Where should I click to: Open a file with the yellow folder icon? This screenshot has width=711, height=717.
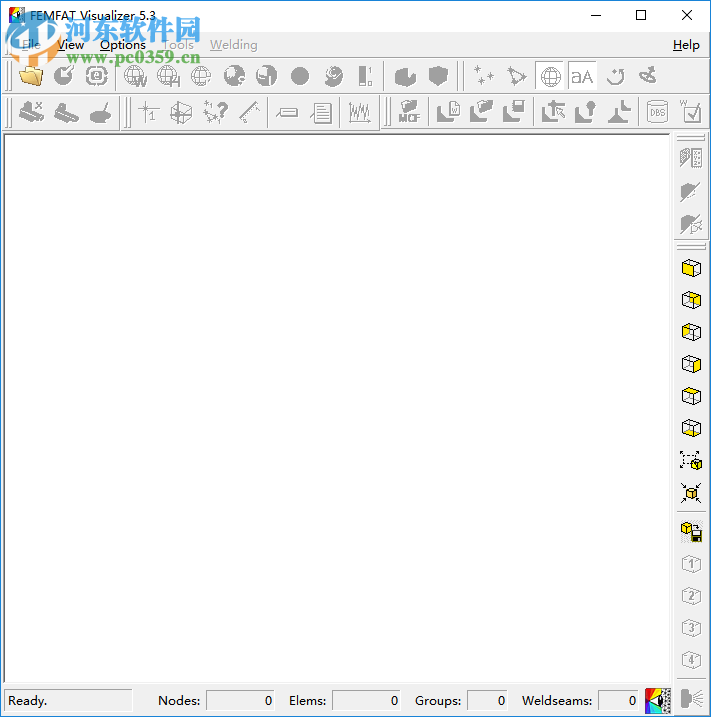click(31, 76)
